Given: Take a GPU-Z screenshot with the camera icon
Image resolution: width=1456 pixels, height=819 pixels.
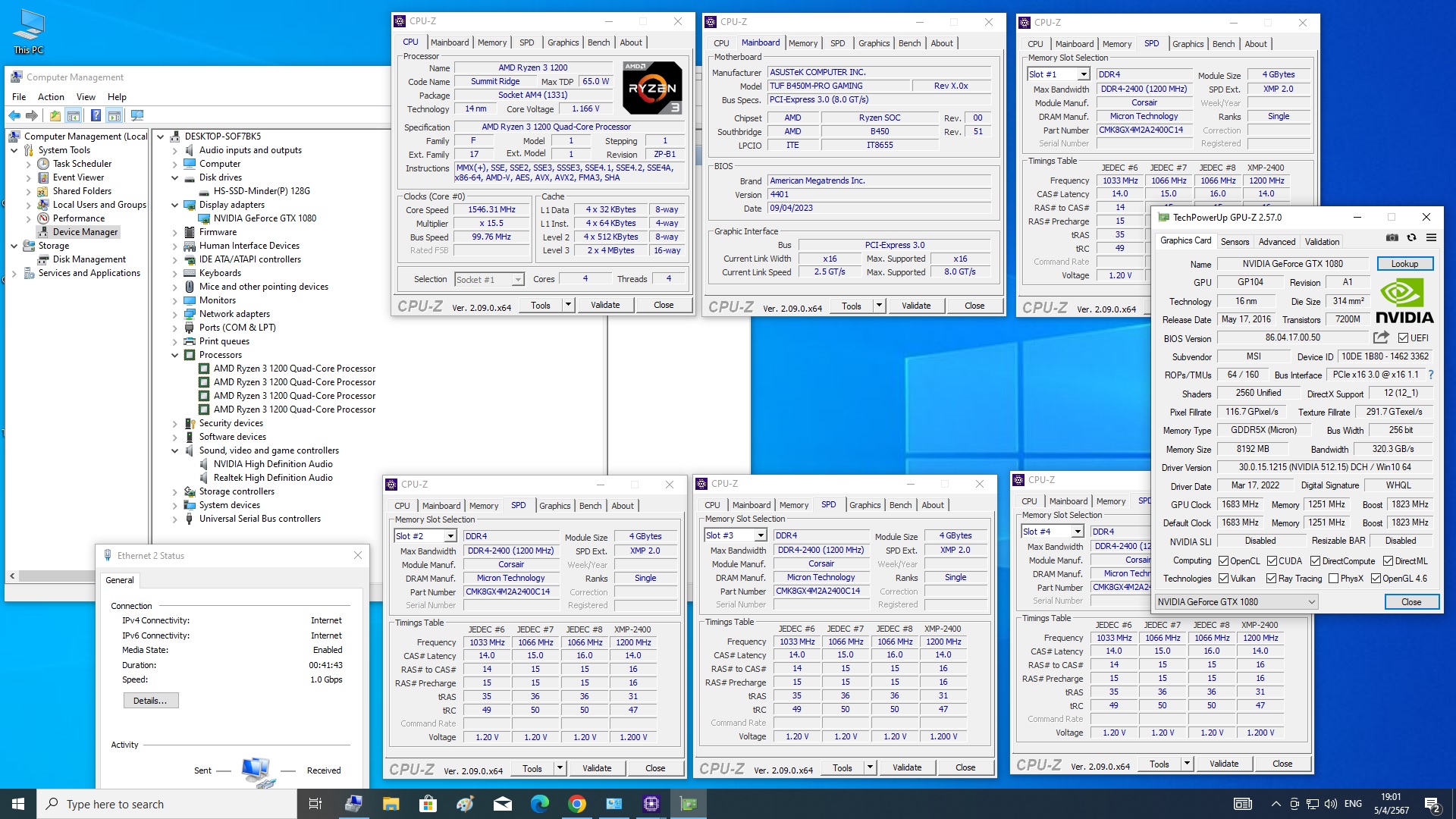Looking at the screenshot, I should (x=1392, y=237).
